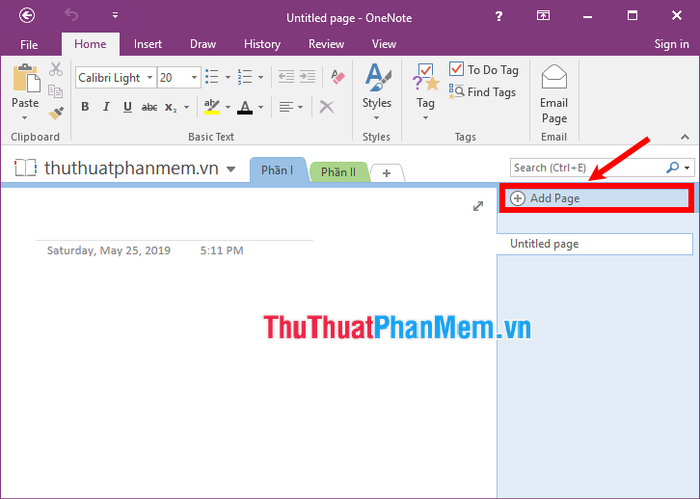Open the Draw ribbon tab
Image resolution: width=700 pixels, height=499 pixels.
203,44
